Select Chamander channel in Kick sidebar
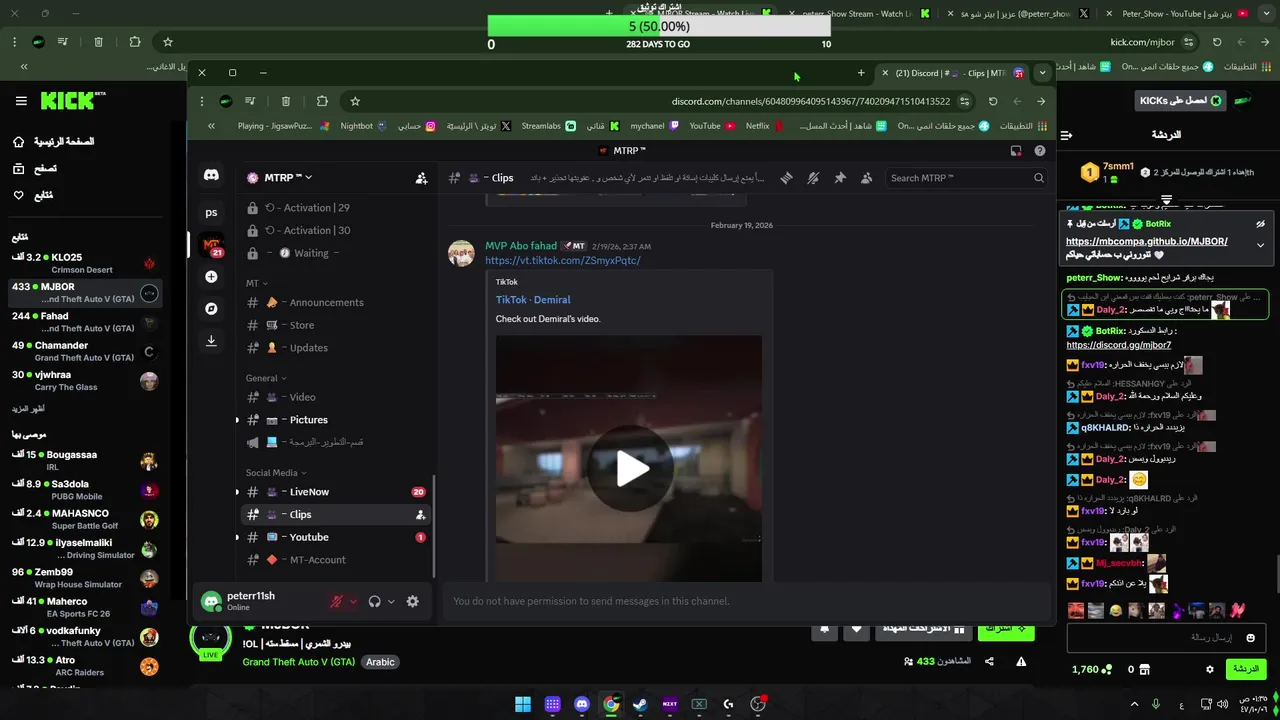The width and height of the screenshot is (1280, 720). click(x=84, y=351)
